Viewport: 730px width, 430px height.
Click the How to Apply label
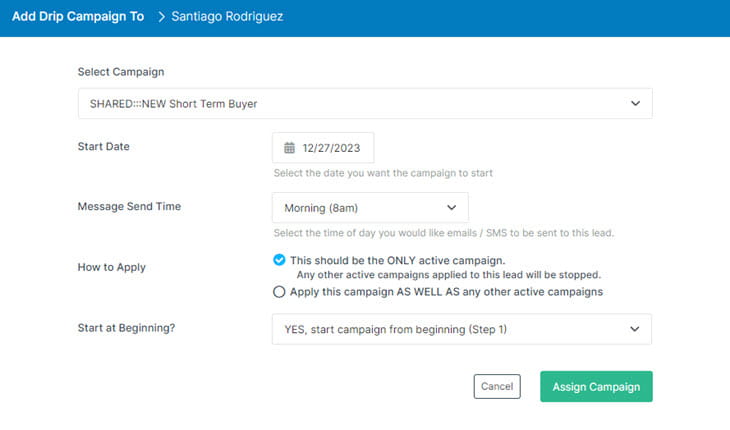coord(111,267)
